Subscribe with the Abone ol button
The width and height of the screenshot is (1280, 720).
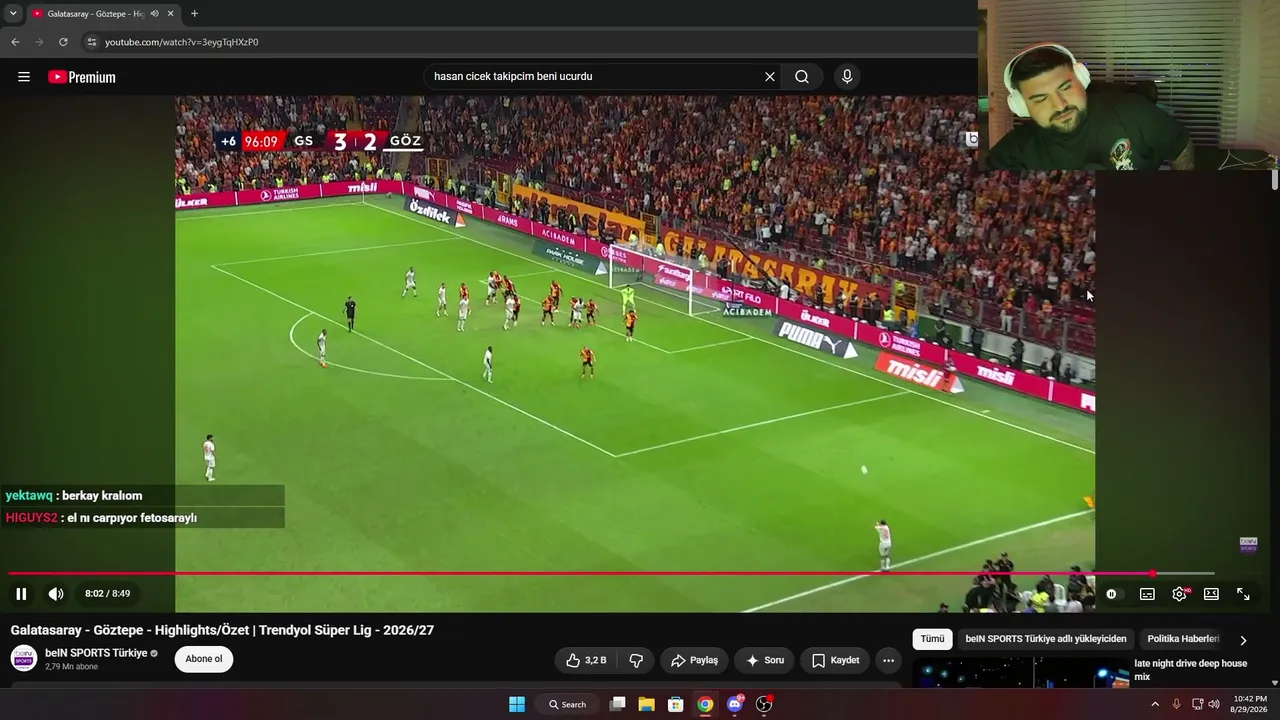[x=204, y=659]
